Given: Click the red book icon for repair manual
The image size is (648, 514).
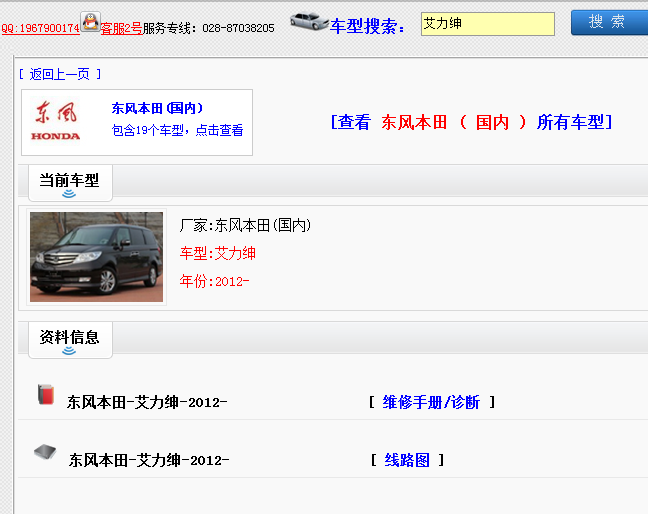Looking at the screenshot, I should coord(46,394).
